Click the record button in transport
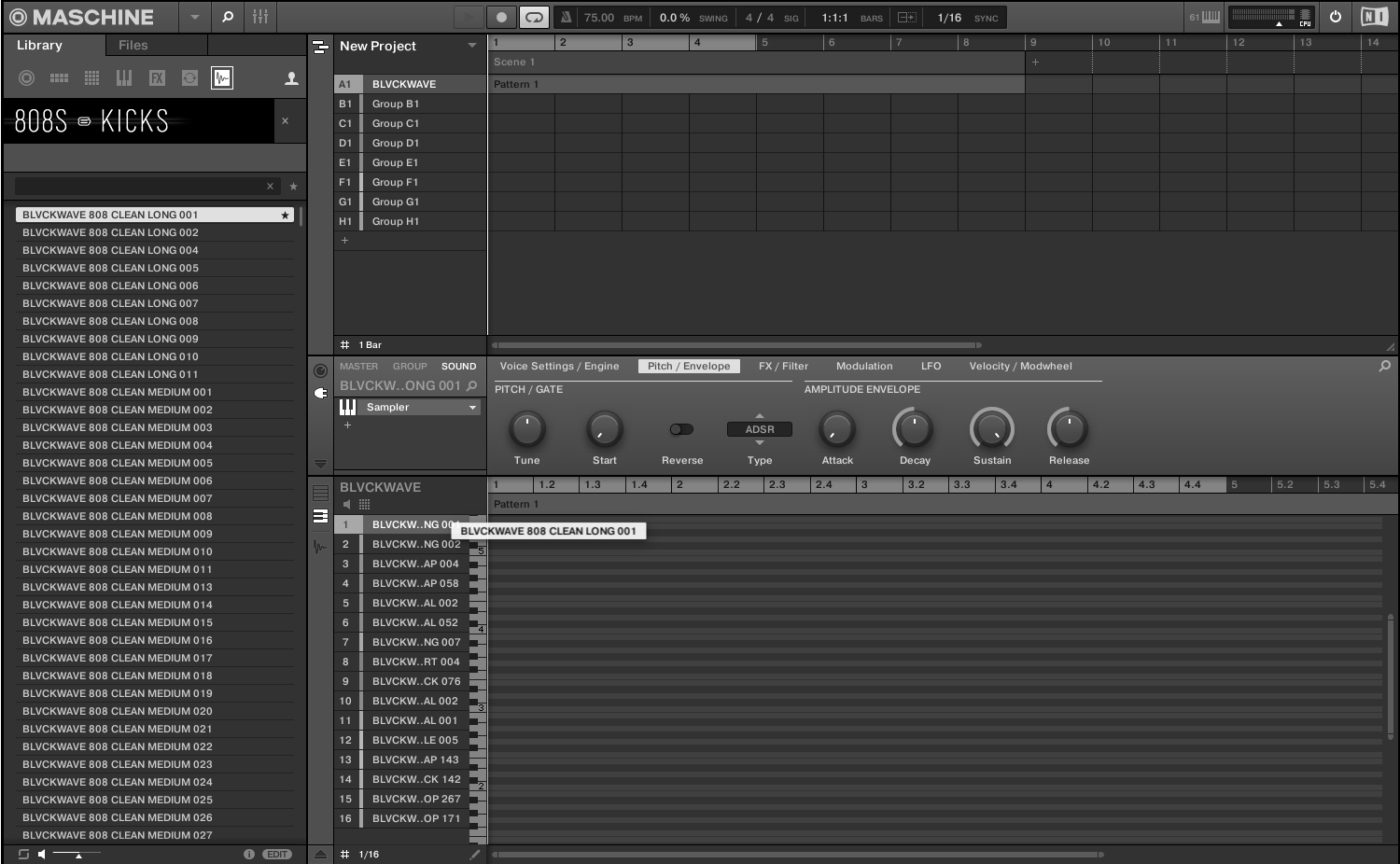The height and width of the screenshot is (864, 1400). 501,17
